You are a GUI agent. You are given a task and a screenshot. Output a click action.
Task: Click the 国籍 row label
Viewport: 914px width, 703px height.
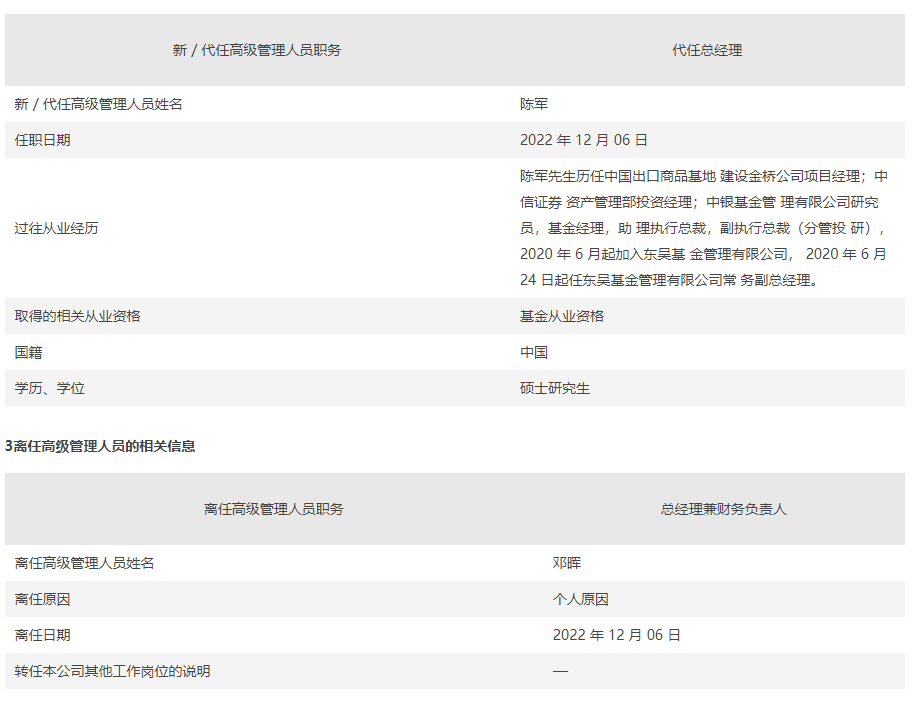pyautogui.click(x=29, y=352)
